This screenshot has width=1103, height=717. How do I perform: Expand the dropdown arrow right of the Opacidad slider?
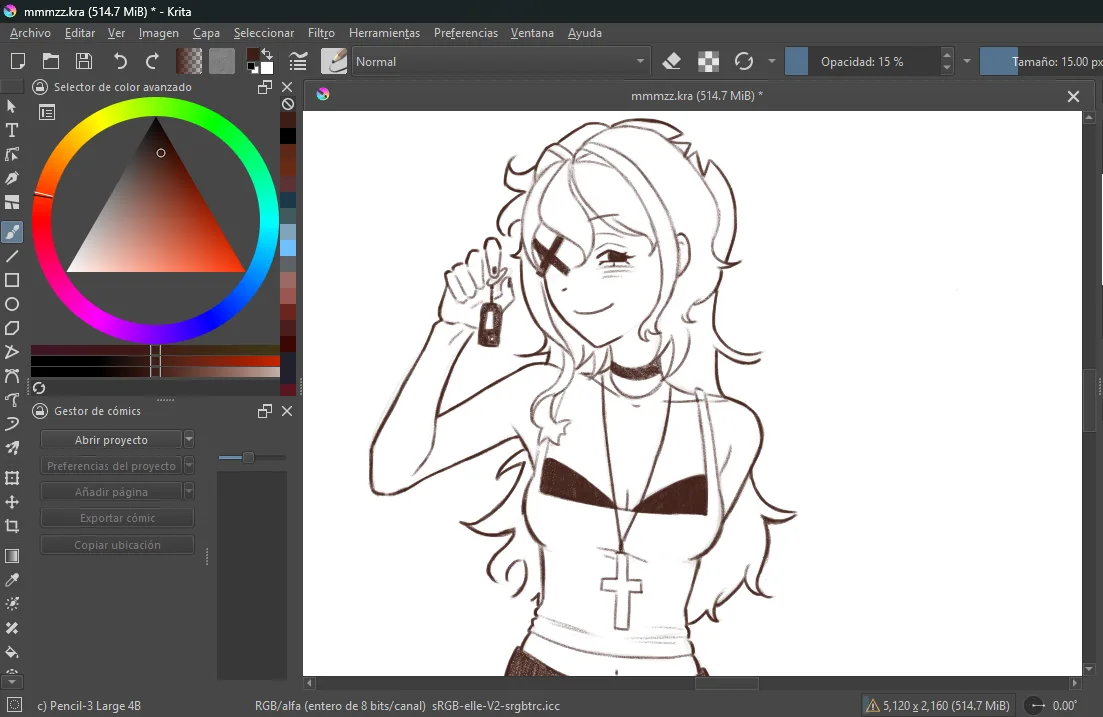967,61
